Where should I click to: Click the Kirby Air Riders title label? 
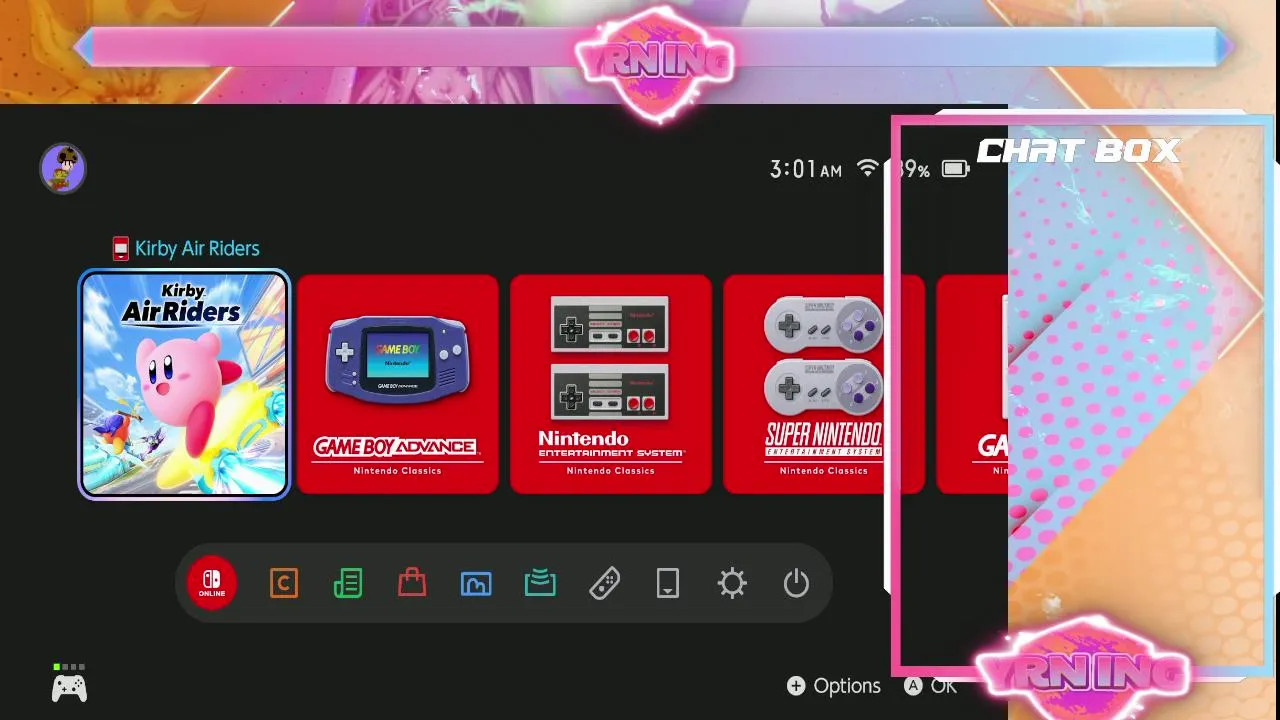point(197,248)
